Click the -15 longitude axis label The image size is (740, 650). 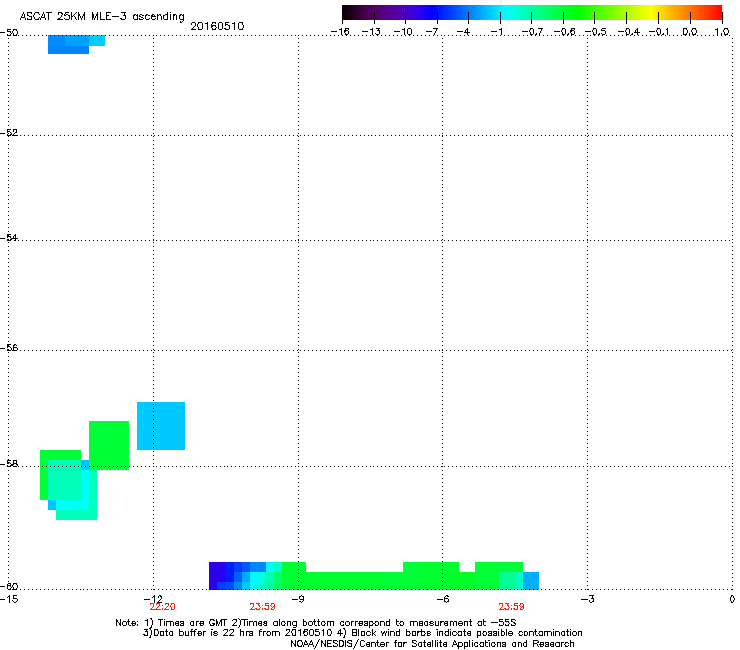9,599
